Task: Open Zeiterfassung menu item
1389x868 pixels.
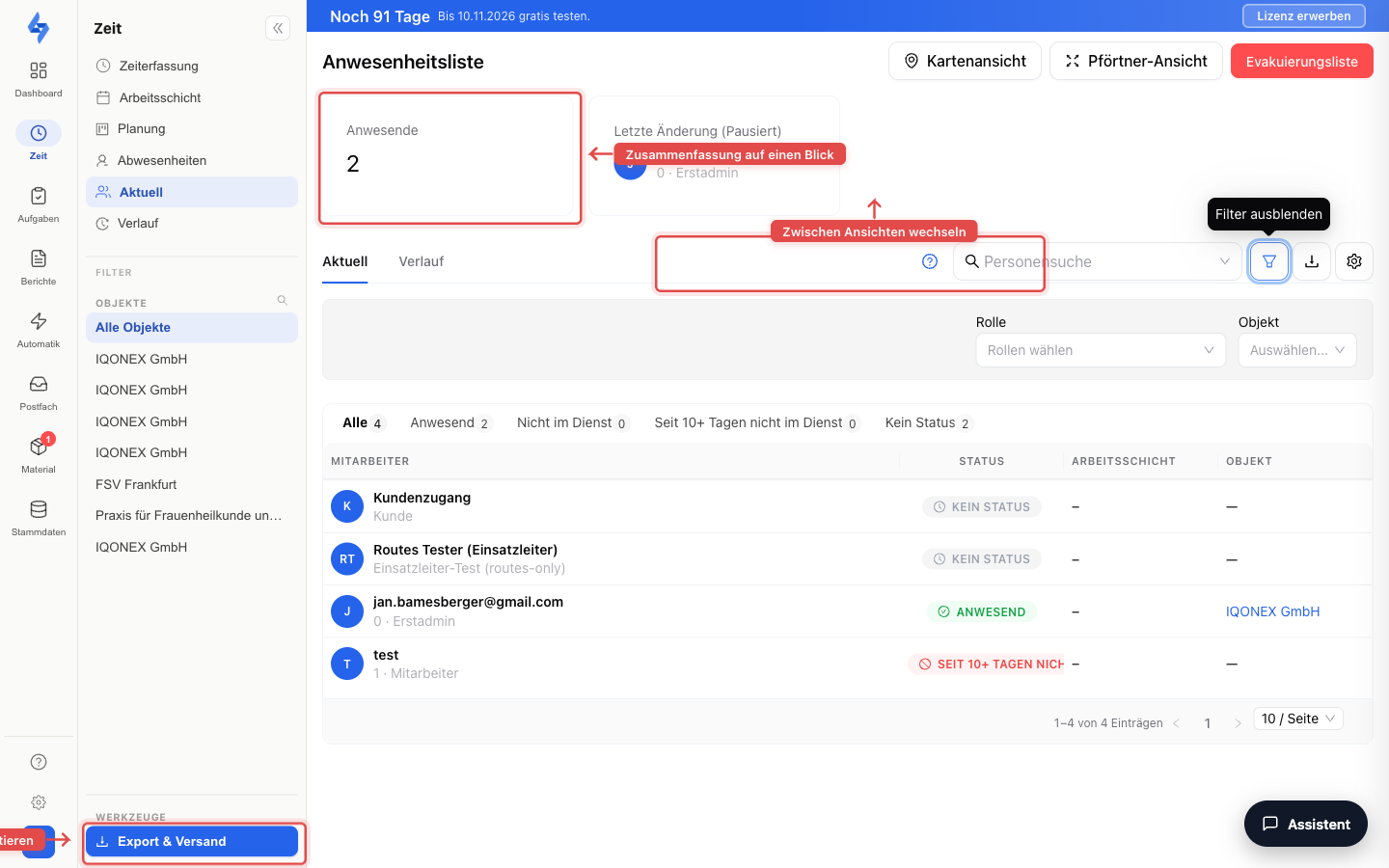Action: pos(192,66)
